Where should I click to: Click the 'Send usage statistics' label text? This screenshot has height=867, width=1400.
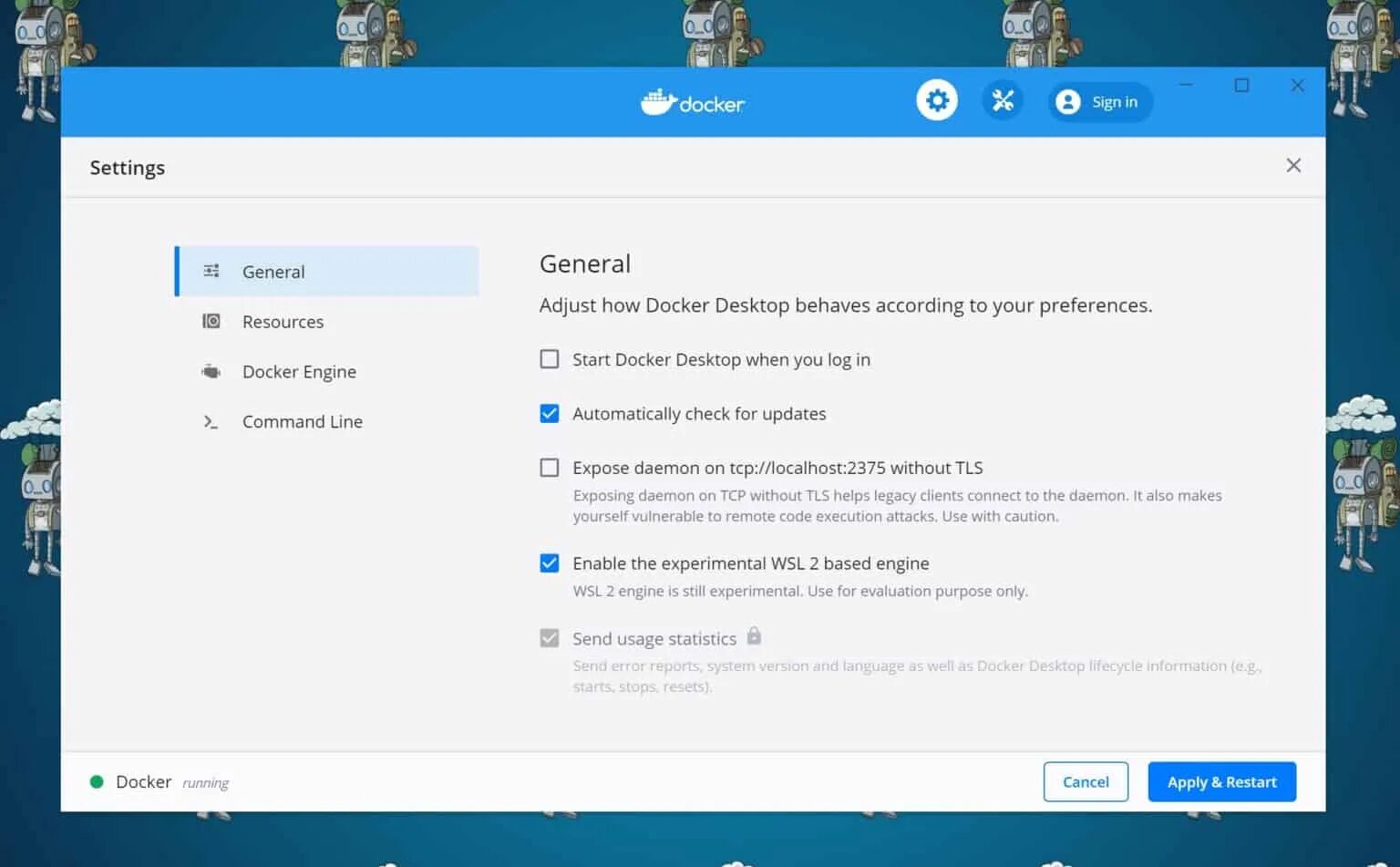click(654, 638)
